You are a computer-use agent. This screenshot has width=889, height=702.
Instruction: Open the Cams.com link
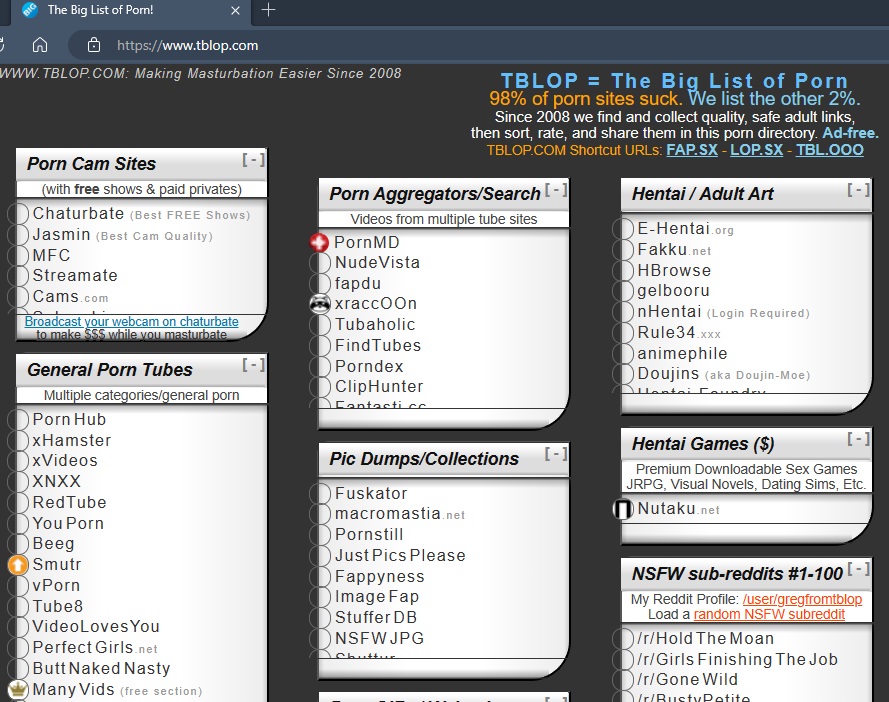pos(70,297)
